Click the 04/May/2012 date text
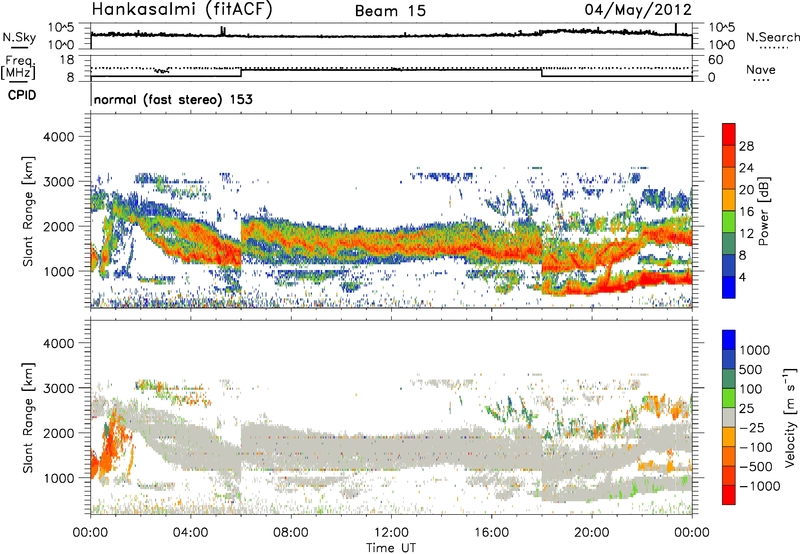This screenshot has height=554, width=800. pos(638,10)
